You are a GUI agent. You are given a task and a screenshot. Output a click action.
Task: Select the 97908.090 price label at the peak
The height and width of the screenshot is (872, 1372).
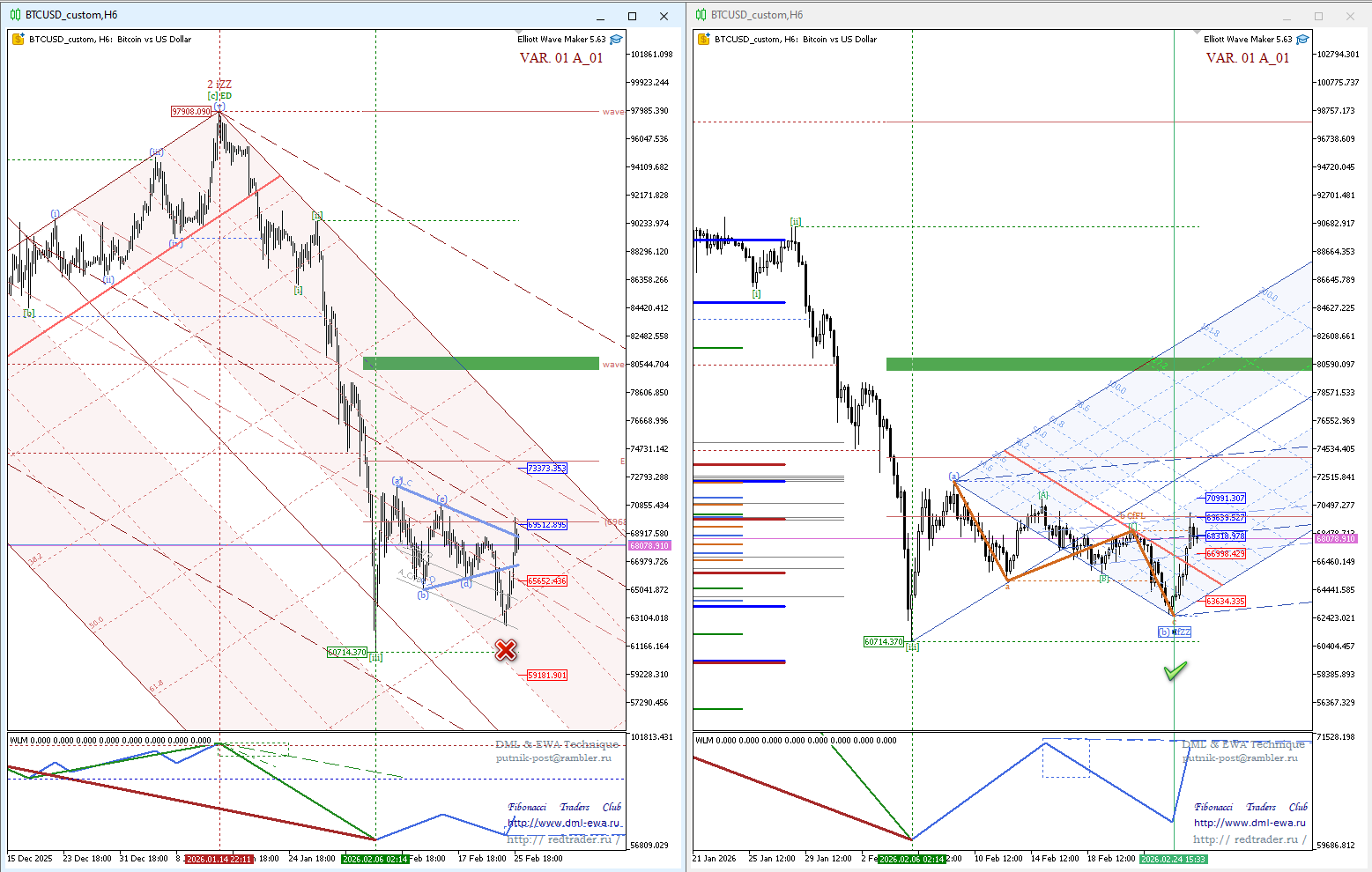[191, 112]
